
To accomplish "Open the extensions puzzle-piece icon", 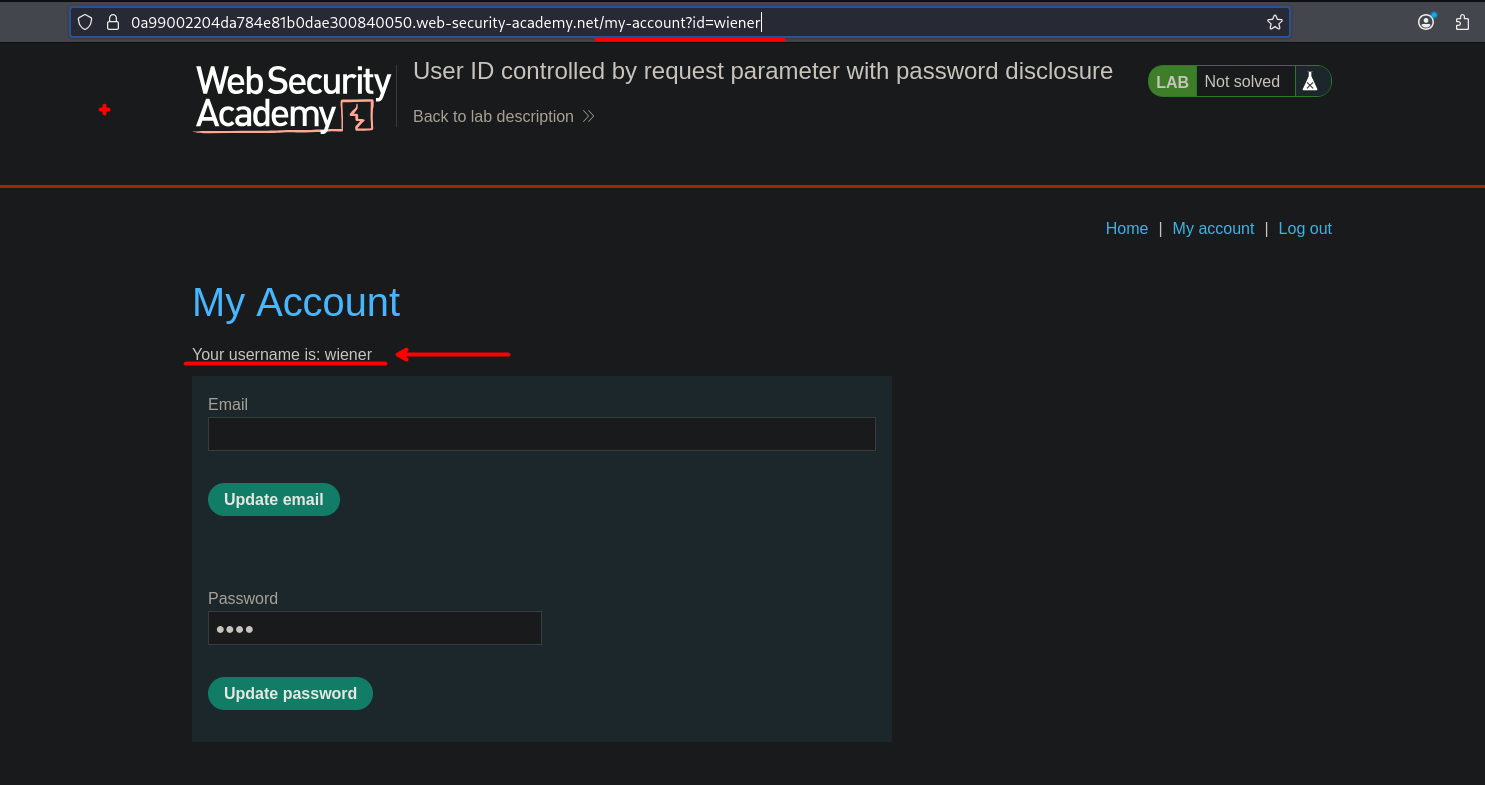I will pyautogui.click(x=1462, y=22).
